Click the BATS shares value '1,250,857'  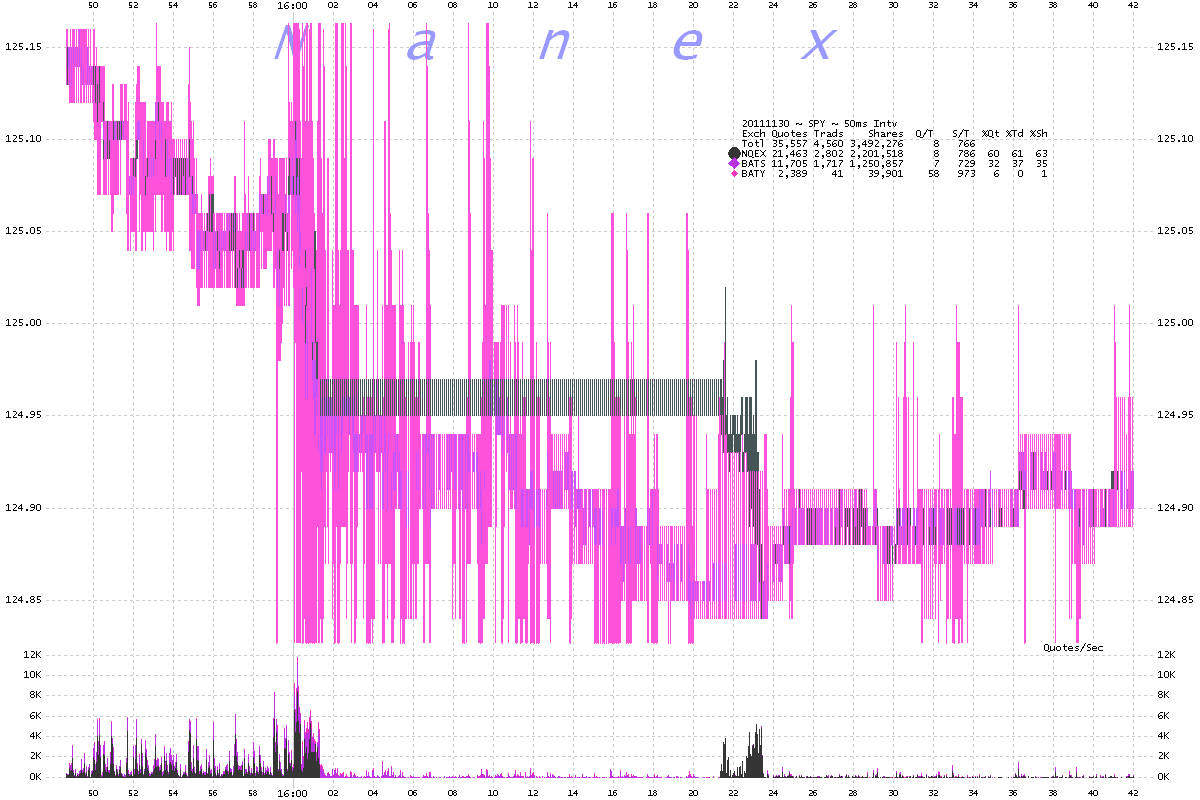pyautogui.click(x=877, y=163)
